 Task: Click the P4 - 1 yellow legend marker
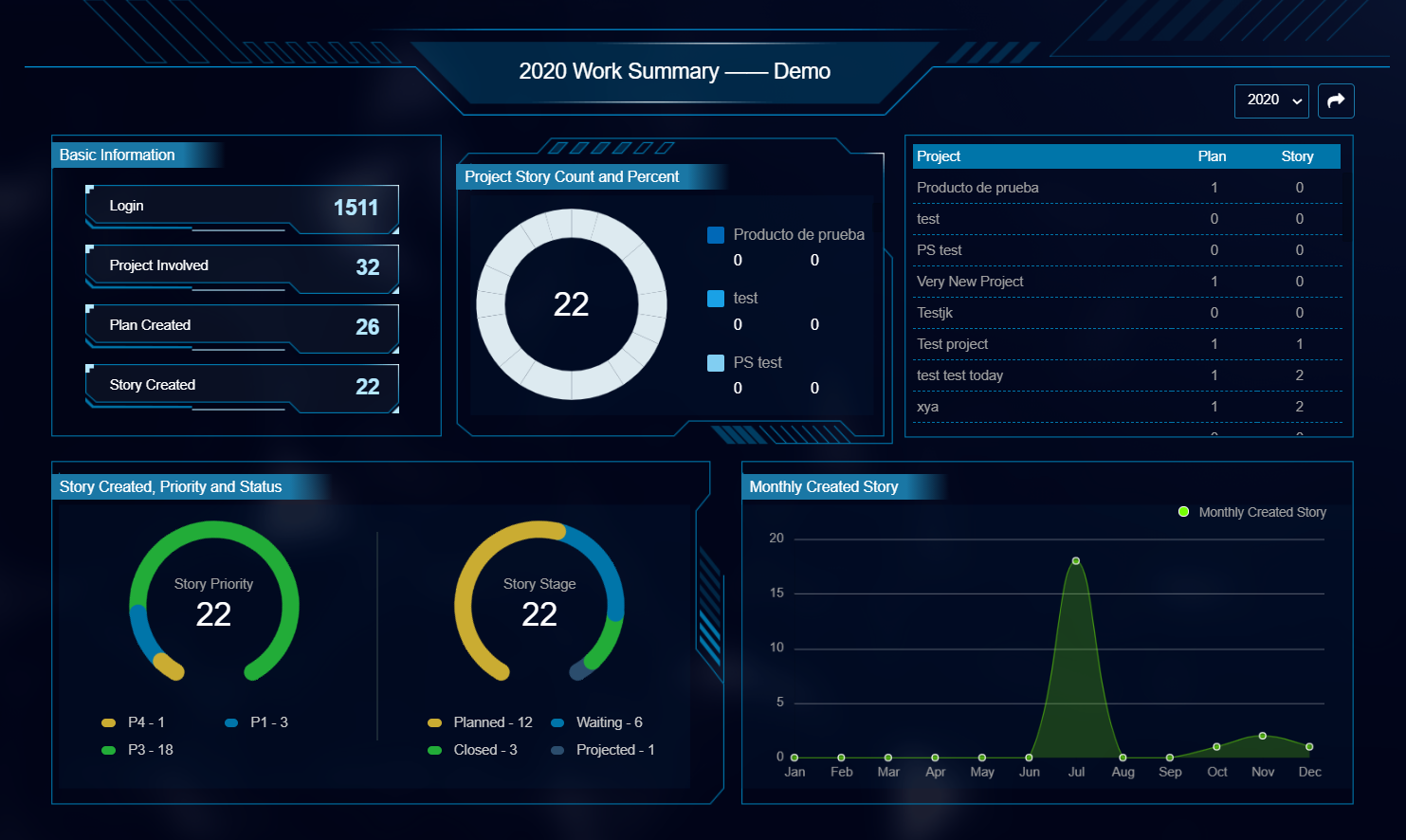click(109, 722)
